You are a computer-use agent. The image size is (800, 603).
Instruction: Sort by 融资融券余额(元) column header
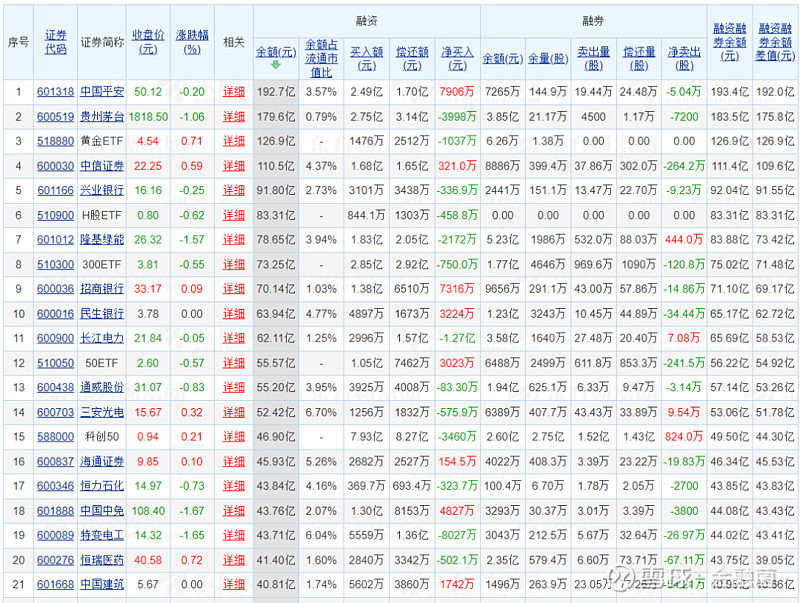point(730,42)
